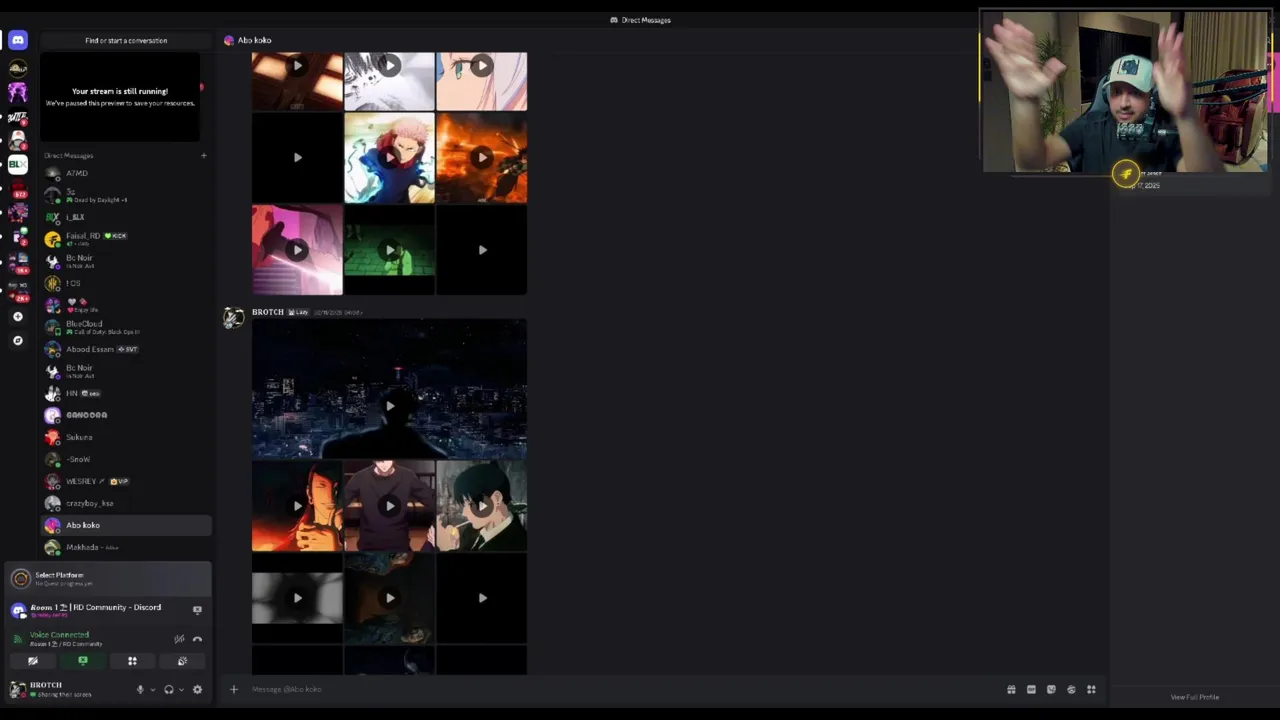
Task: Open Abood Essam direct message
Action: 126,349
